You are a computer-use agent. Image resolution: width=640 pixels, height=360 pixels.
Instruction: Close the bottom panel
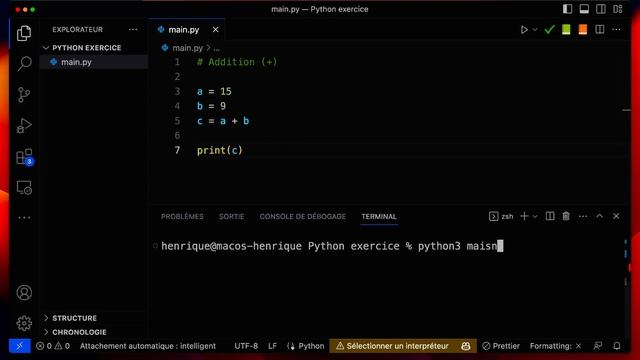click(616, 216)
